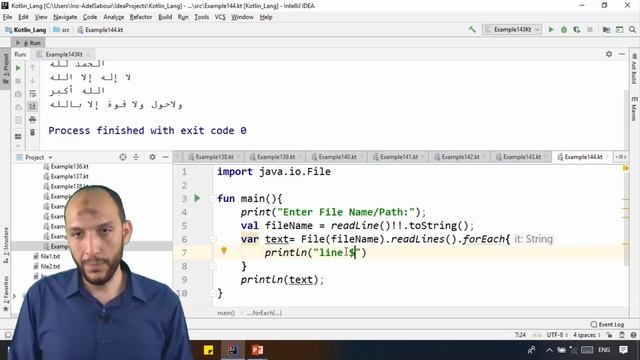
Task: Toggle the Maven side tool window button
Action: pos(634,109)
